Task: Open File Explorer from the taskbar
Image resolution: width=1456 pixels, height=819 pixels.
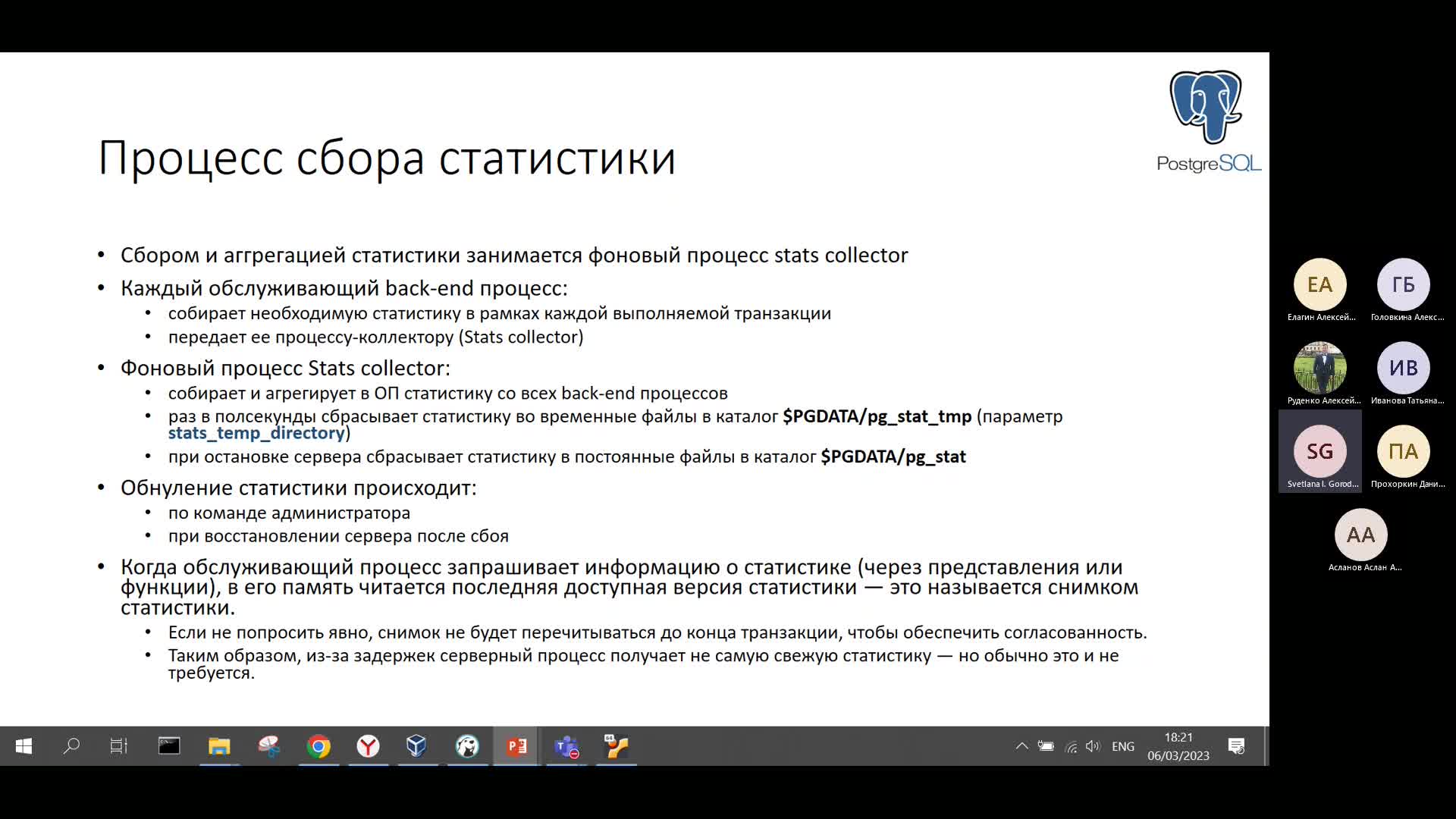Action: 219,746
